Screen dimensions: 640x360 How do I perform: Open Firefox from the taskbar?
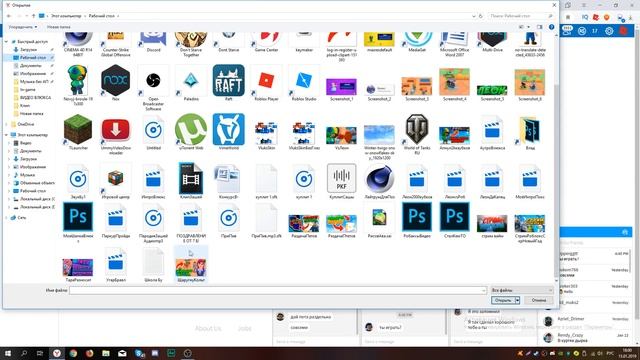click(89, 353)
